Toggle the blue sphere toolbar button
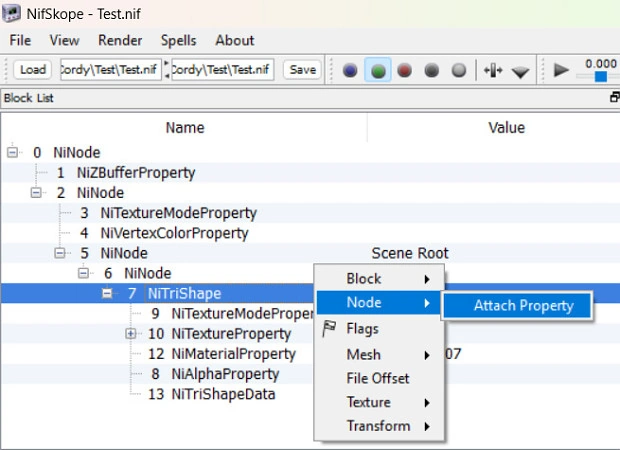Viewport: 620px width, 450px height. (350, 70)
